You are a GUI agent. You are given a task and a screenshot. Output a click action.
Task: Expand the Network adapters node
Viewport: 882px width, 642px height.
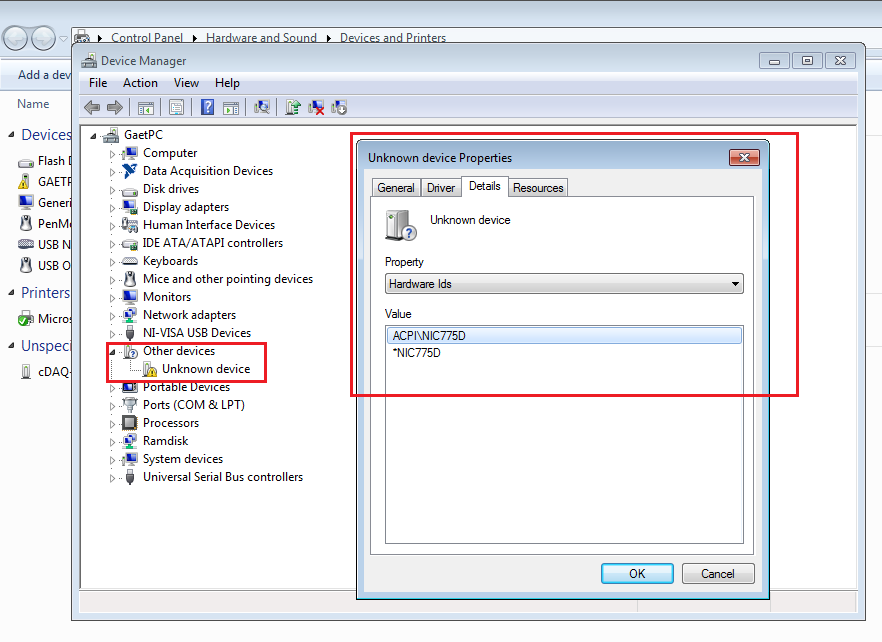(x=112, y=316)
